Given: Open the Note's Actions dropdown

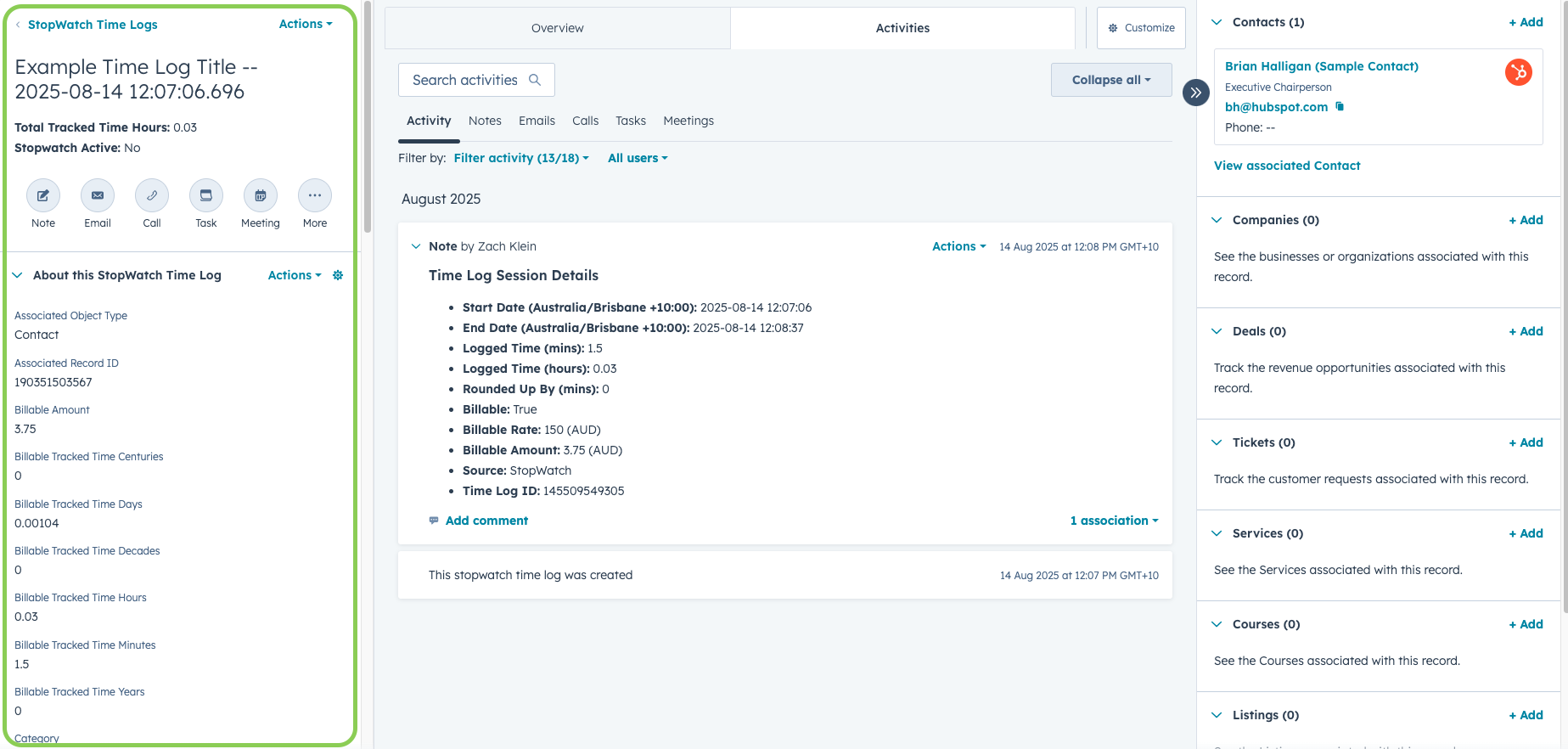Looking at the screenshot, I should pos(959,246).
